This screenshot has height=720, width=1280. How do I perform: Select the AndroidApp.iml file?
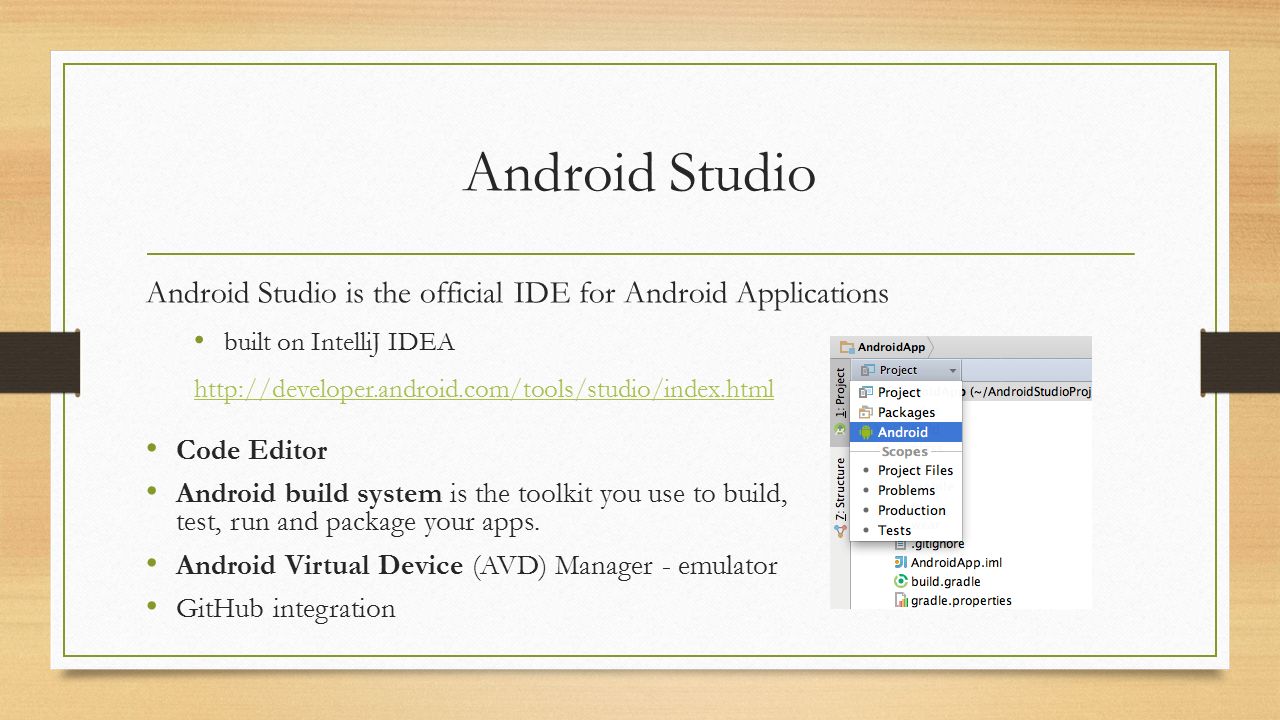948,562
